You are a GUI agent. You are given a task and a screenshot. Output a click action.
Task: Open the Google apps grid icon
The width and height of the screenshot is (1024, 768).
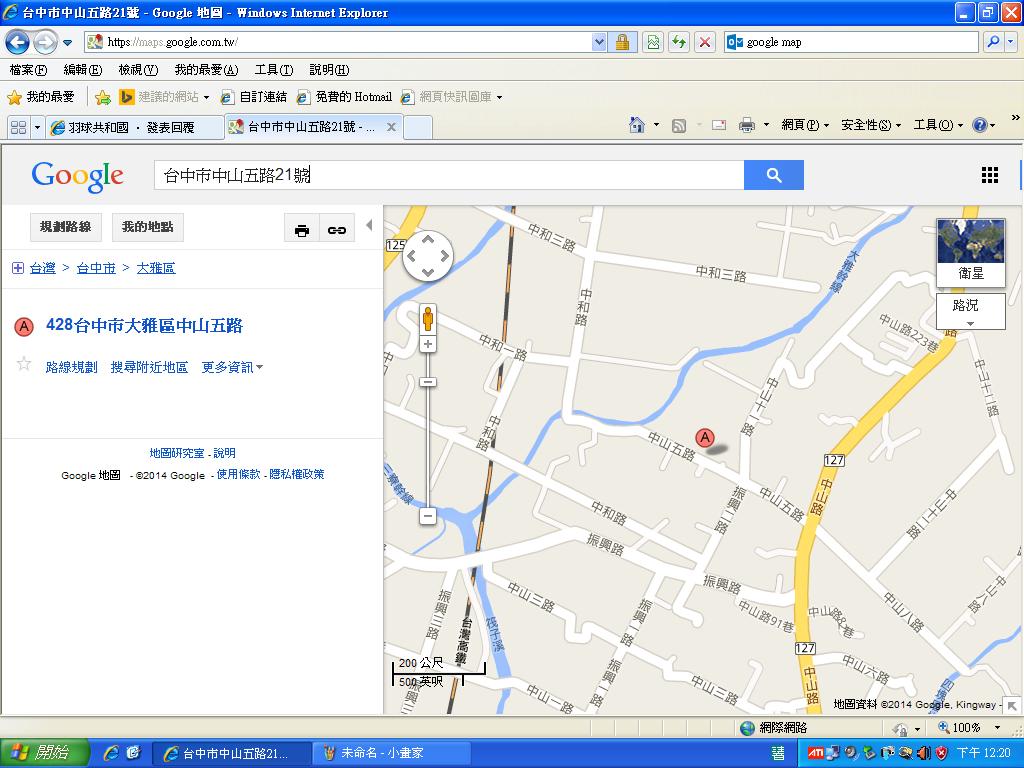point(989,176)
